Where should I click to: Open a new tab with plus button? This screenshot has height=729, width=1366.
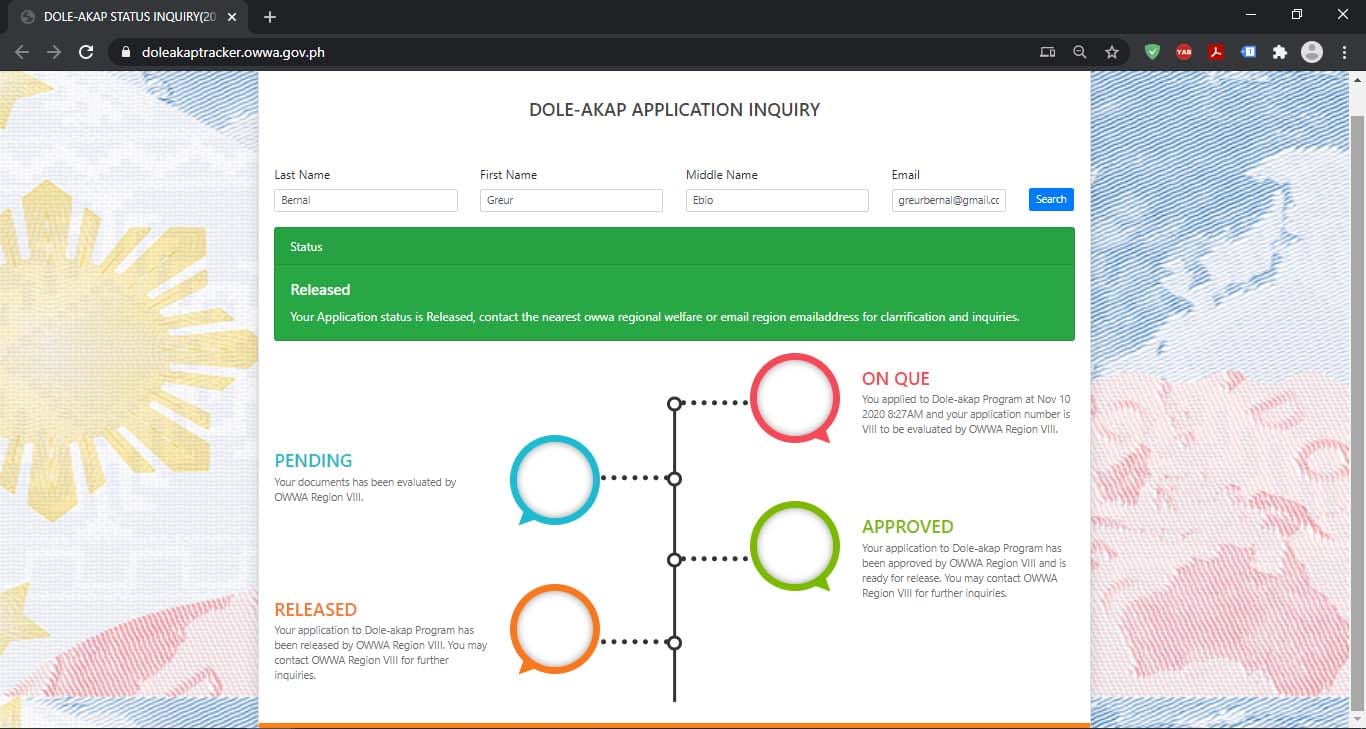pyautogui.click(x=269, y=17)
